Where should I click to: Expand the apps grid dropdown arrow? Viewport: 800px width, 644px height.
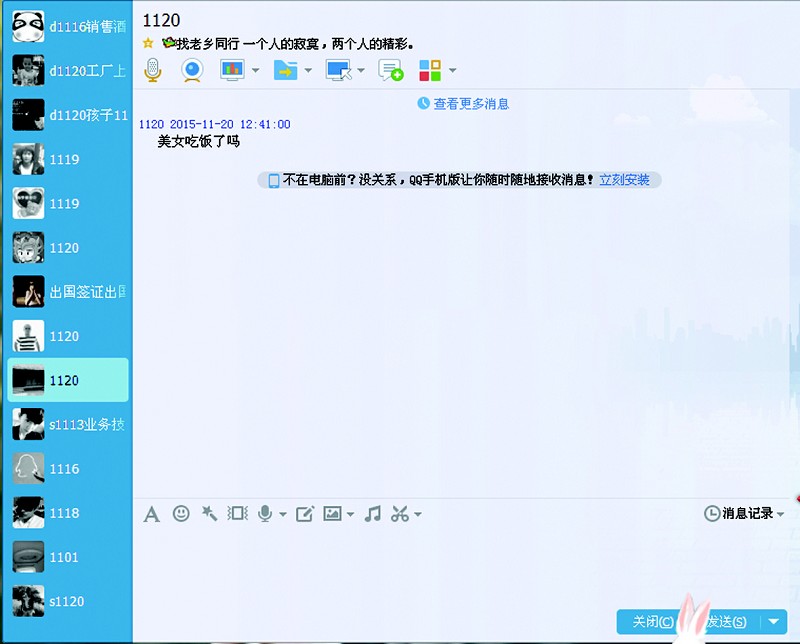[453, 71]
